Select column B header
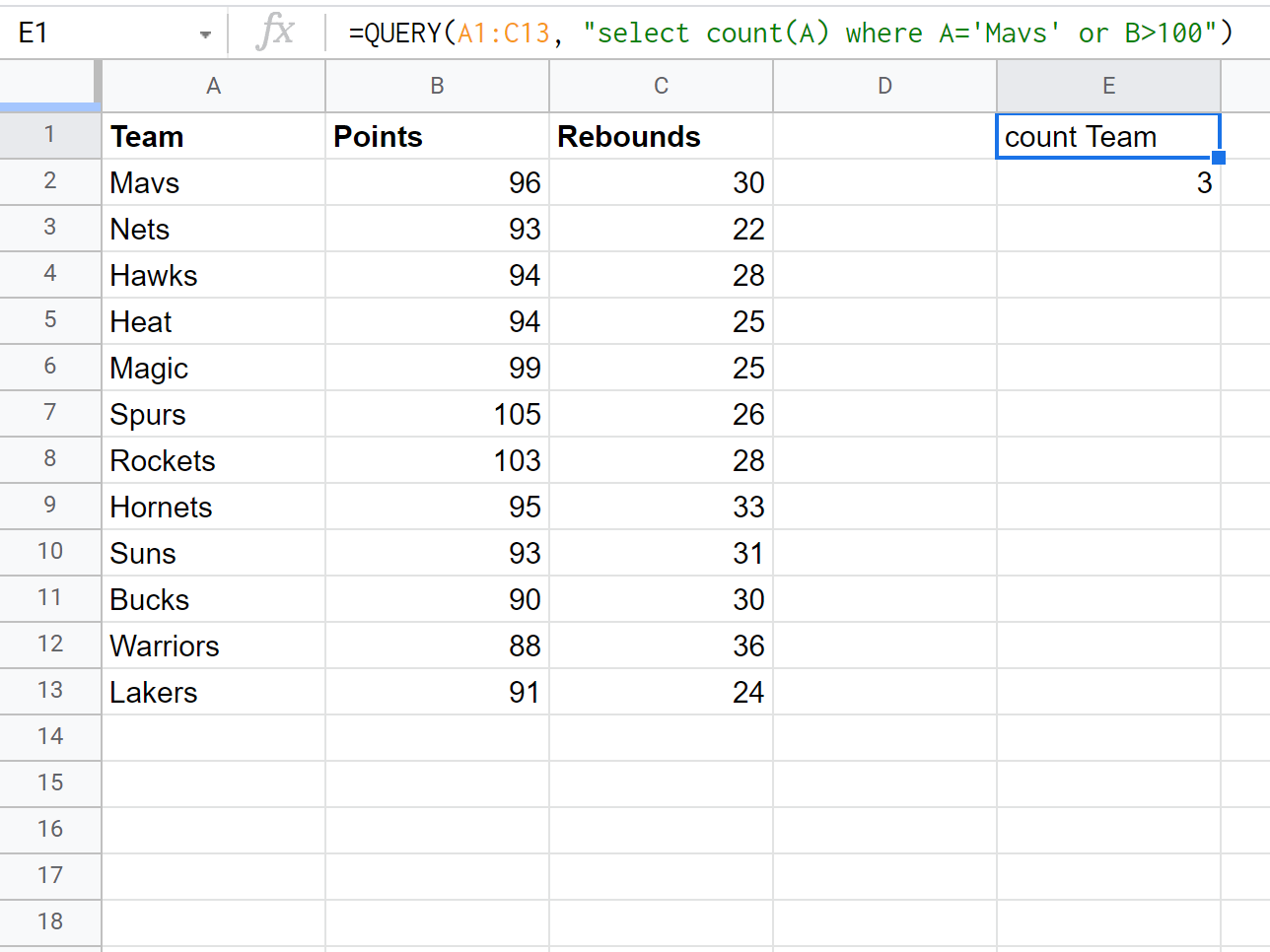 click(437, 87)
